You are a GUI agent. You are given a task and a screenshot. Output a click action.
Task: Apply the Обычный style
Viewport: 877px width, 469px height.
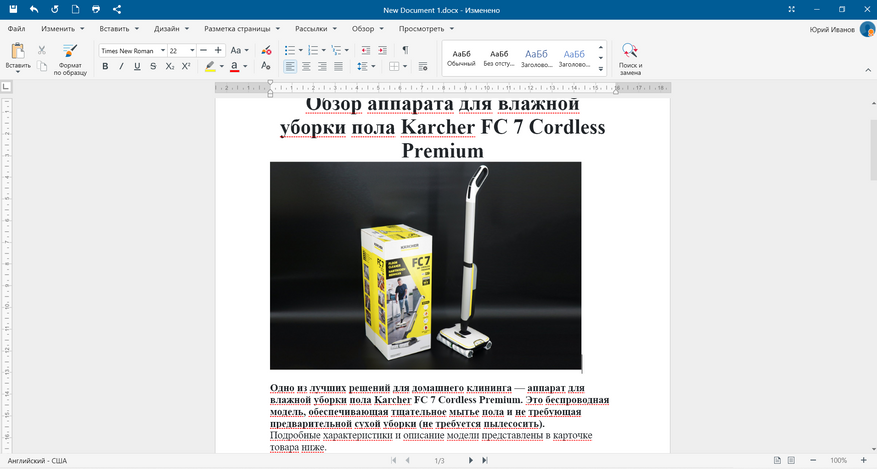[461, 58]
